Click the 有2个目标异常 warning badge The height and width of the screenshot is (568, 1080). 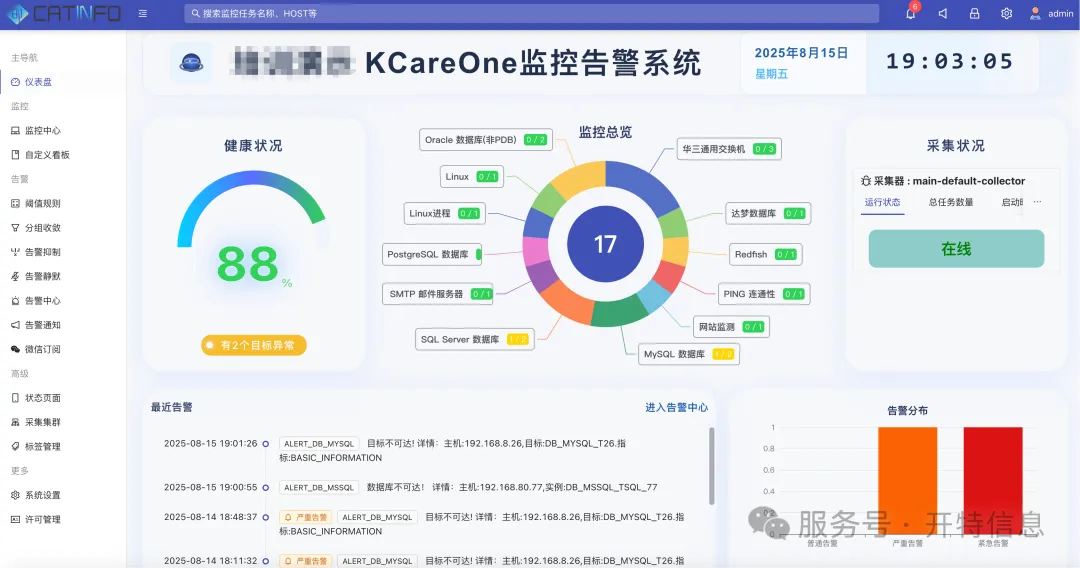[x=253, y=345]
